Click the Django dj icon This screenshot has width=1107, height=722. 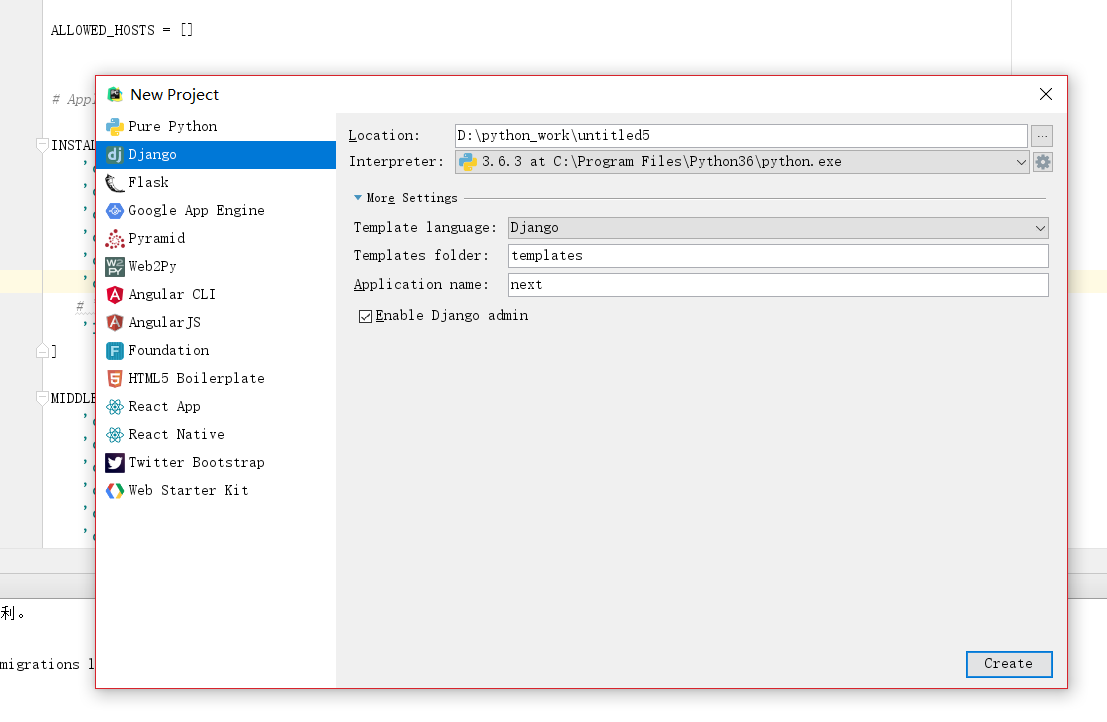pos(114,155)
